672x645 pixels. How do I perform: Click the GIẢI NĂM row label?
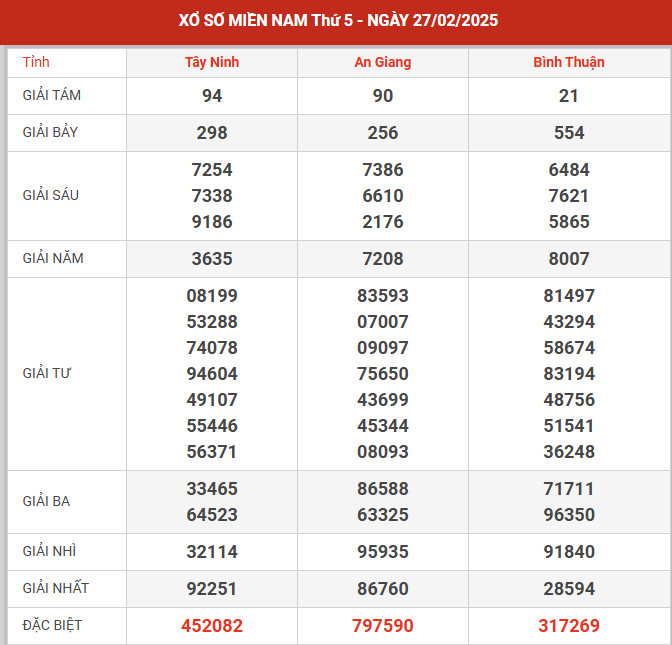coord(53,258)
